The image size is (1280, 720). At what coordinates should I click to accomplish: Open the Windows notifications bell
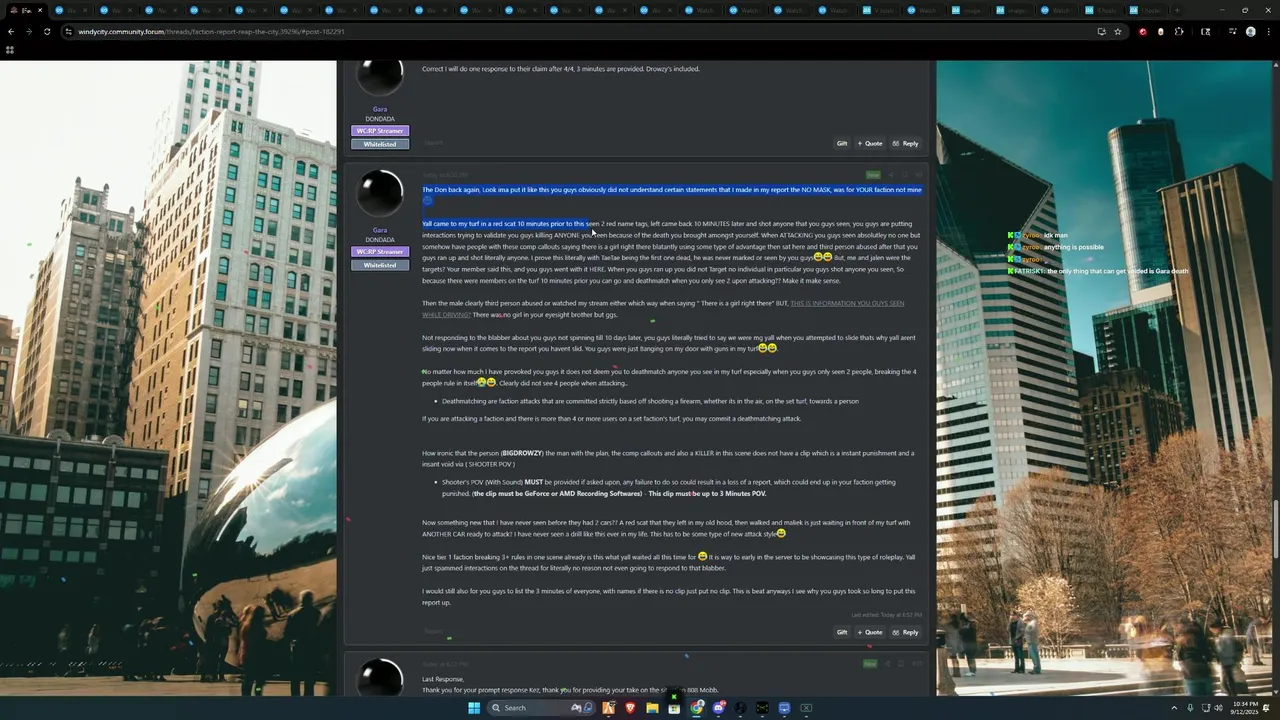click(1267, 708)
